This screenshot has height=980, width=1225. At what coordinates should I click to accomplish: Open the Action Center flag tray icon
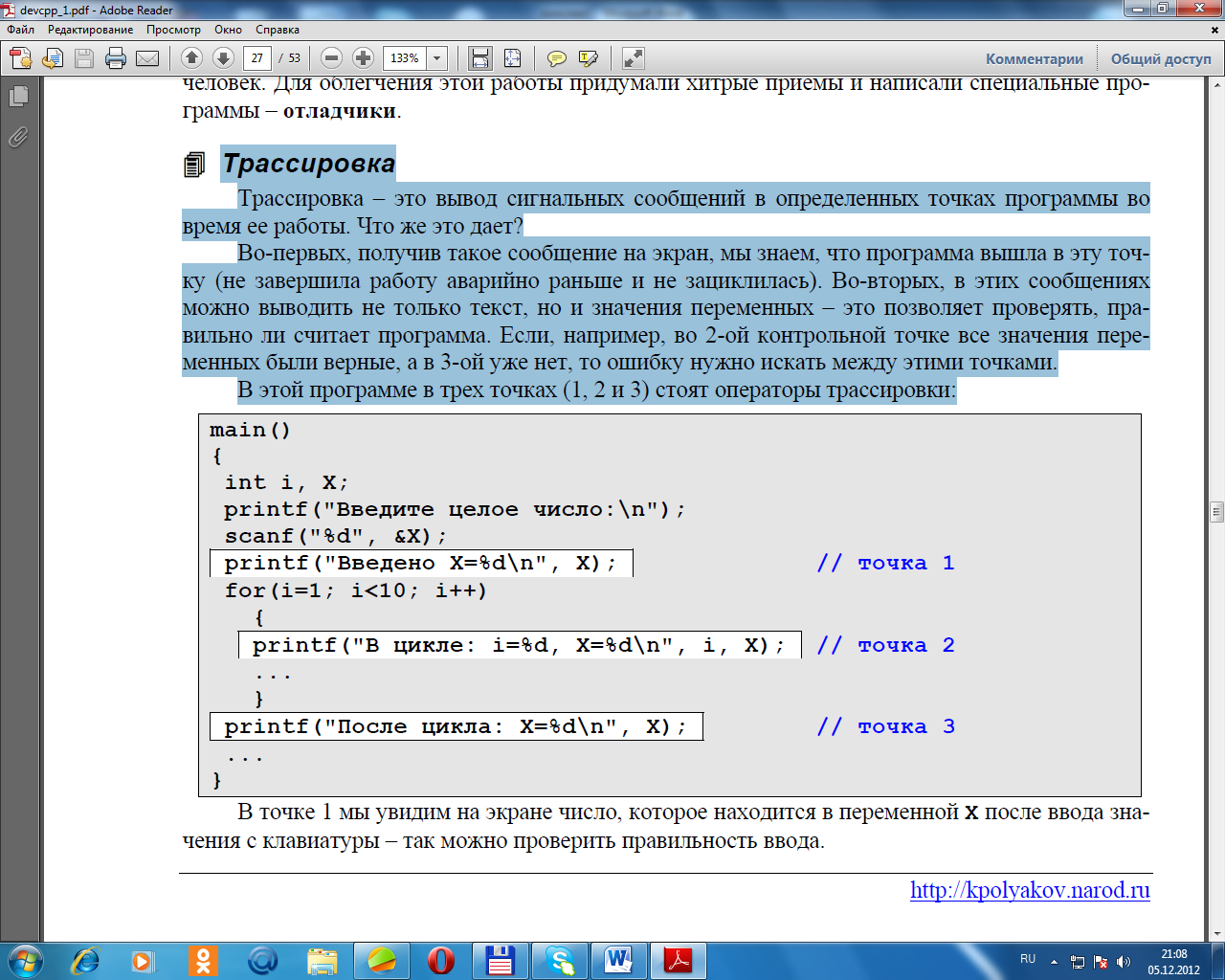[1101, 961]
